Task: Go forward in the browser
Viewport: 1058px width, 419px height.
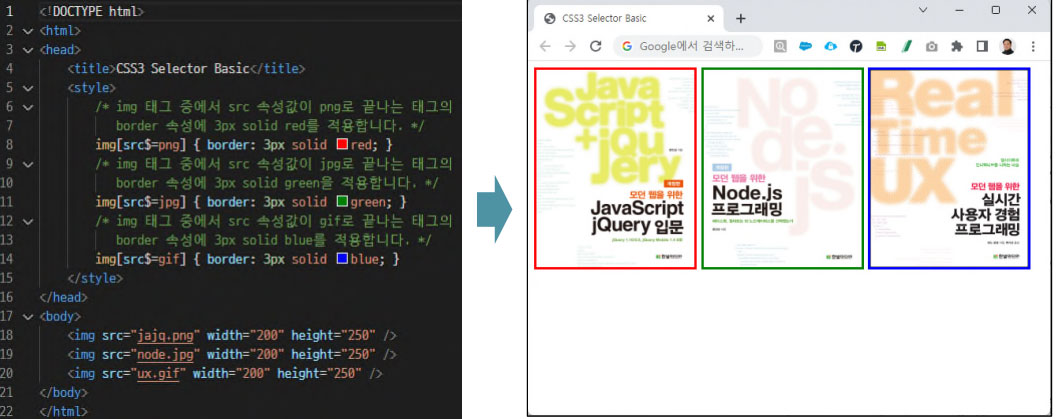Action: (570, 46)
